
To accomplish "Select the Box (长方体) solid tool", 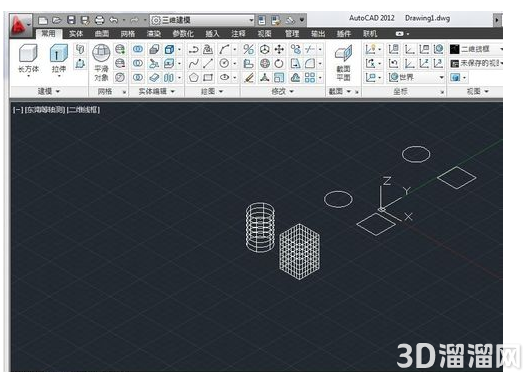I will tap(28, 58).
